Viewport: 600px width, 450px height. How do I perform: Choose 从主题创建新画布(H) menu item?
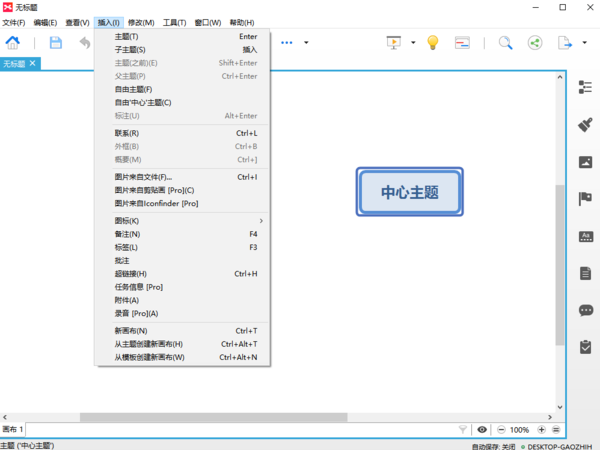tap(182, 344)
